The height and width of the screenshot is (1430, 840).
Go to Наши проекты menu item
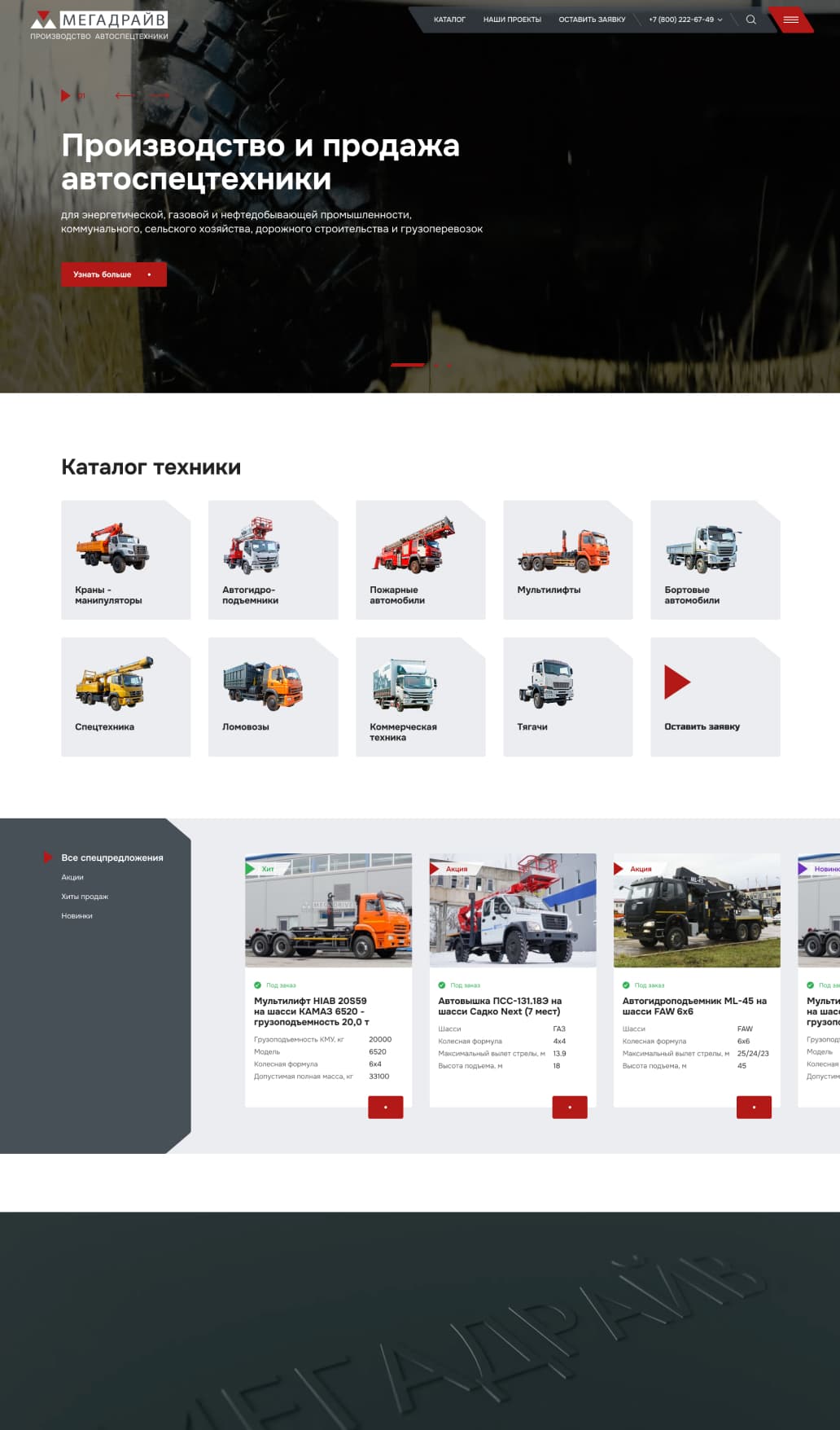512,20
